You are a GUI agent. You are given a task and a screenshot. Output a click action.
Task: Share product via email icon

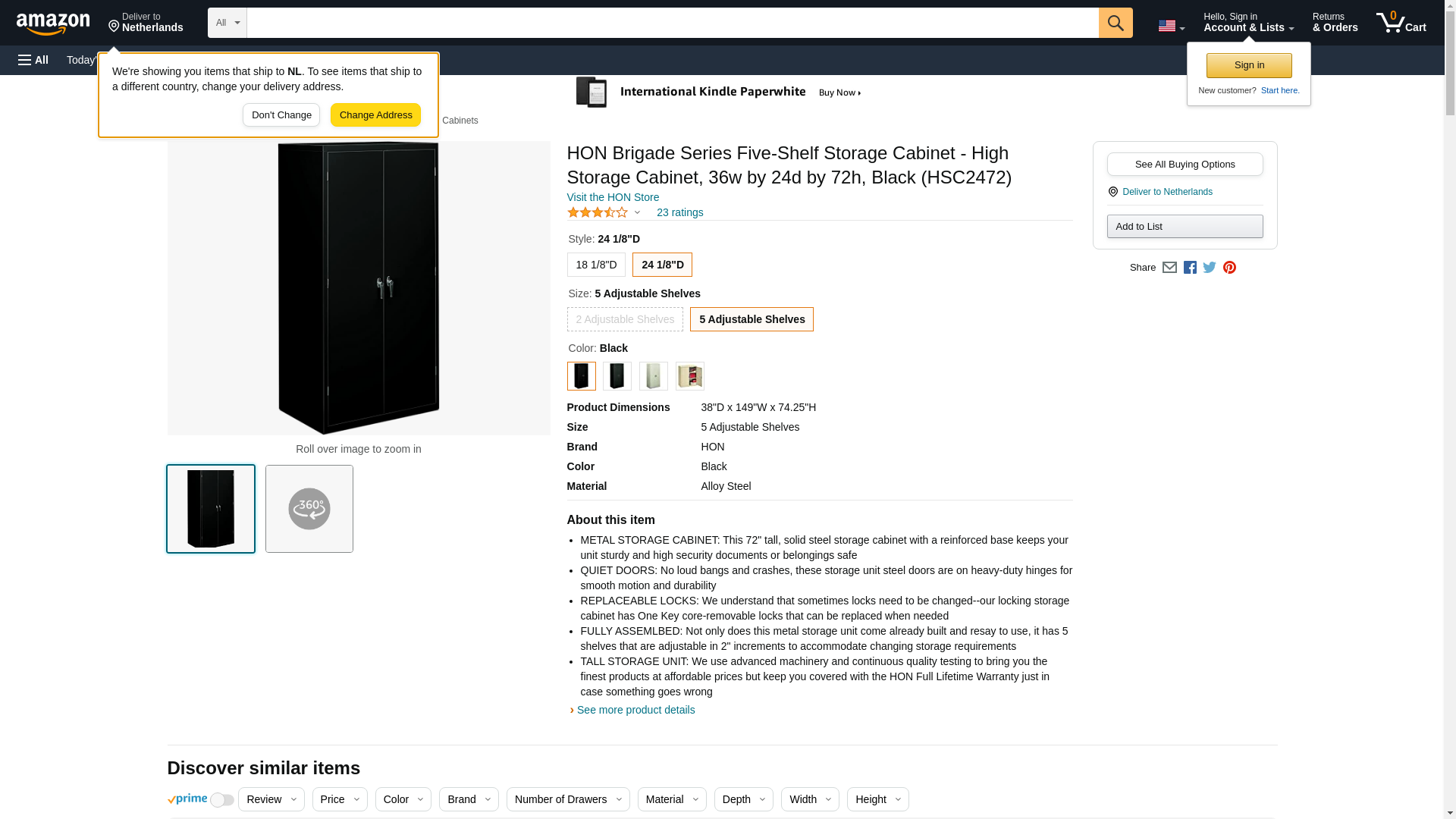(x=1169, y=268)
